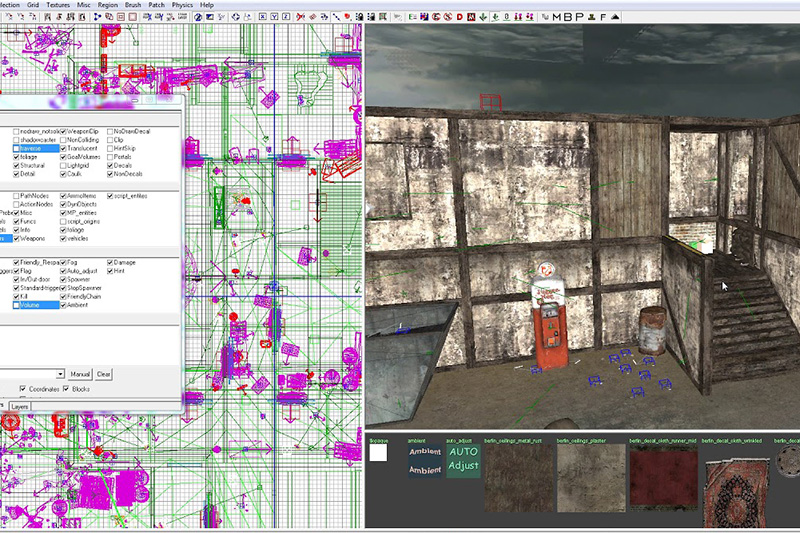The image size is (800, 533).
Task: Click the dark monitor camera view icon
Action: [210, 17]
